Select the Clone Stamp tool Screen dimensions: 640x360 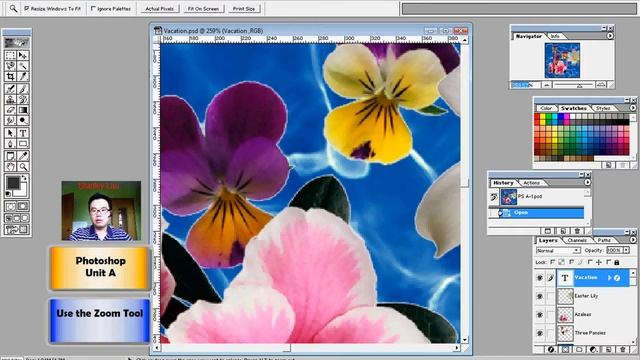tap(11, 99)
